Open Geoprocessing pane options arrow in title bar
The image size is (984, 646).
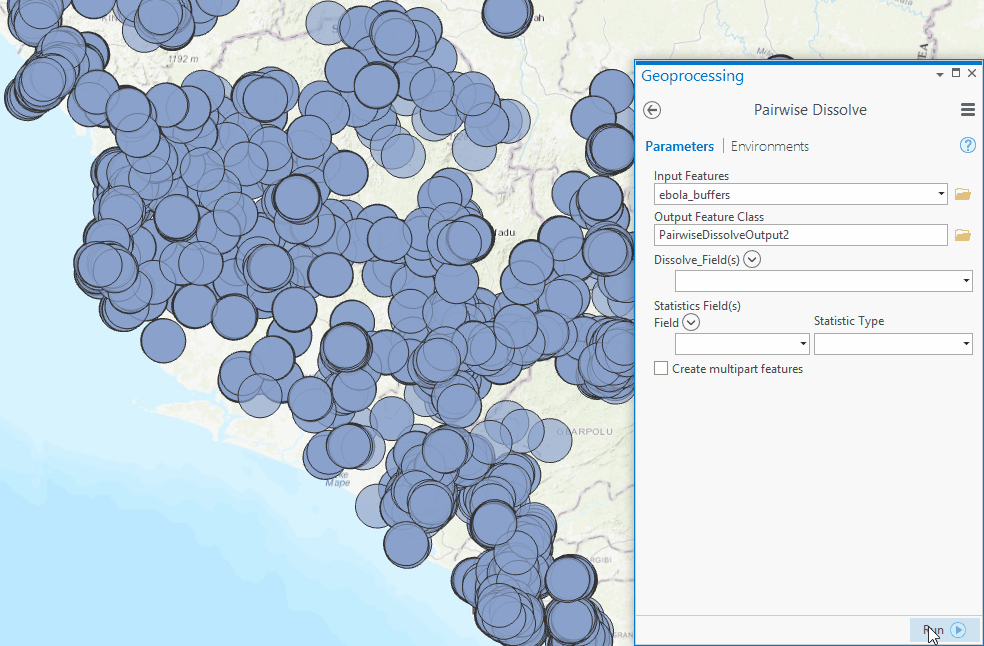pyautogui.click(x=939, y=75)
